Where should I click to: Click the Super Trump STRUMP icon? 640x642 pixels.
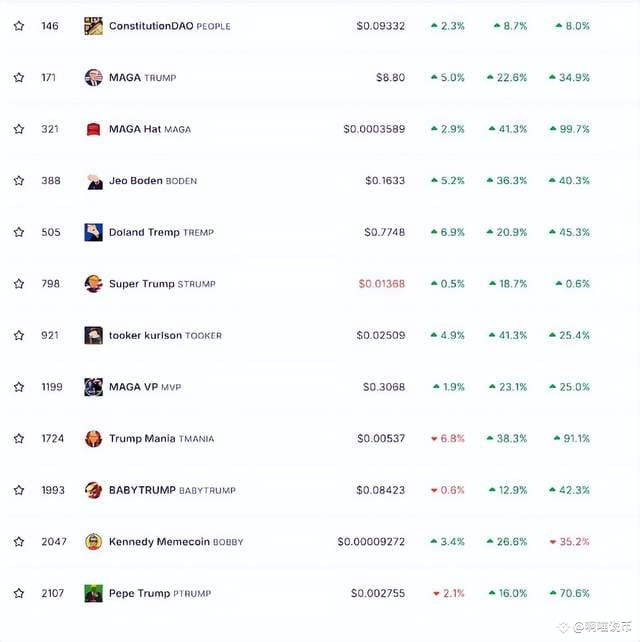[93, 284]
